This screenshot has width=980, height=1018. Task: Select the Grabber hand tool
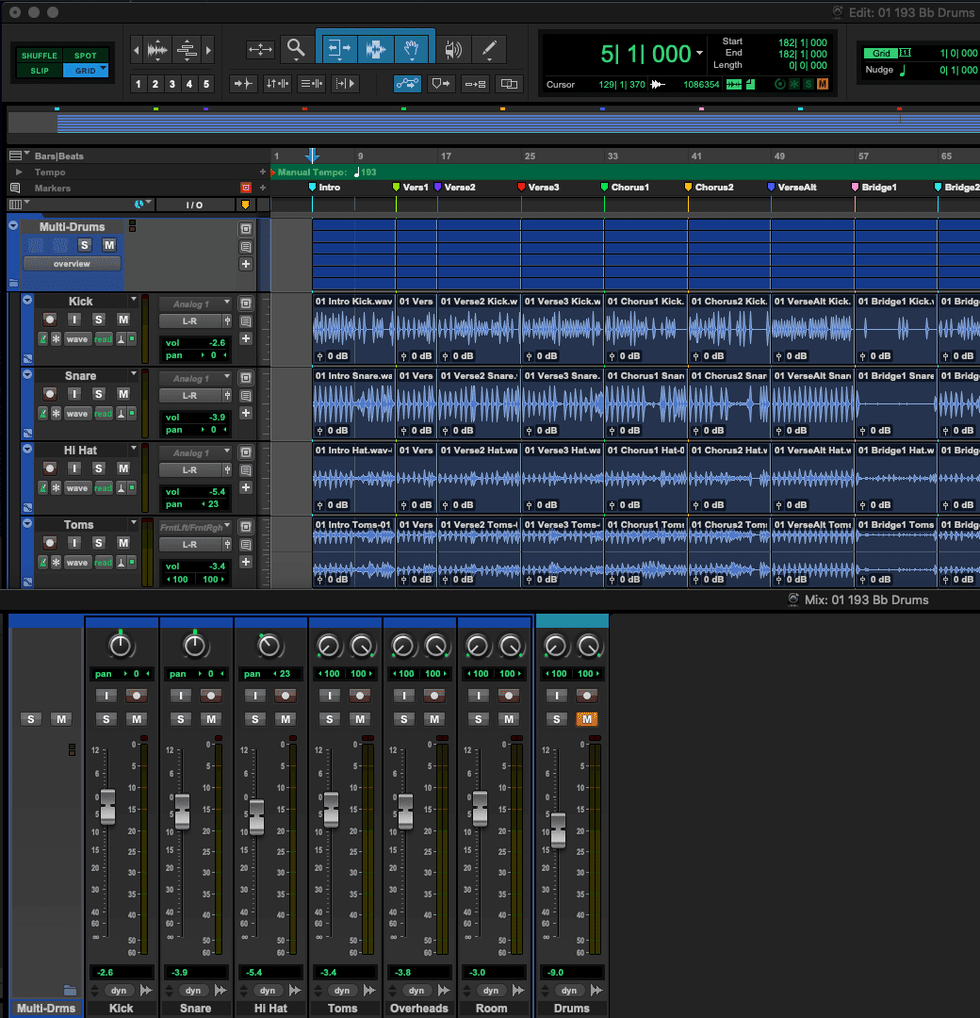point(410,48)
